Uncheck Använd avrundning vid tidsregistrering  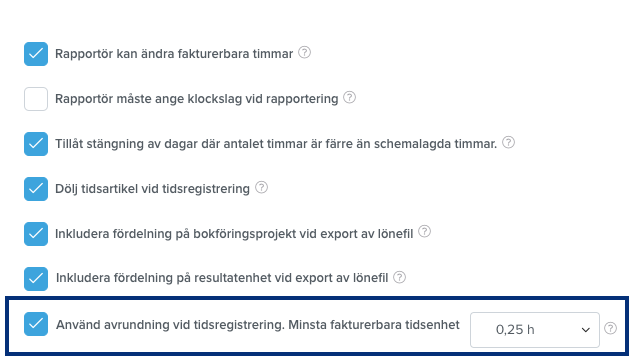pyautogui.click(x=36, y=324)
